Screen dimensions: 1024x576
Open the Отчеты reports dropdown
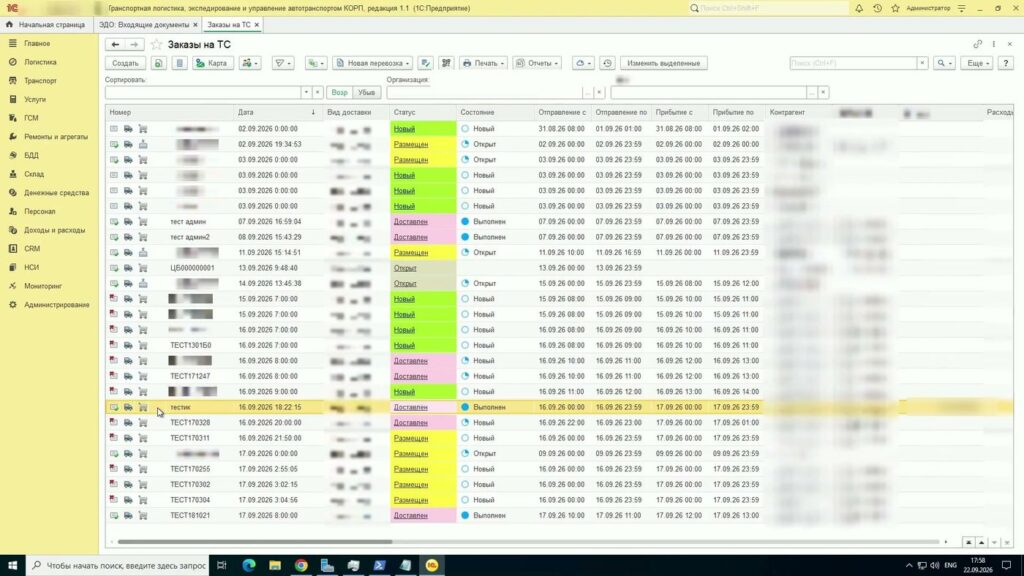[x=537, y=63]
